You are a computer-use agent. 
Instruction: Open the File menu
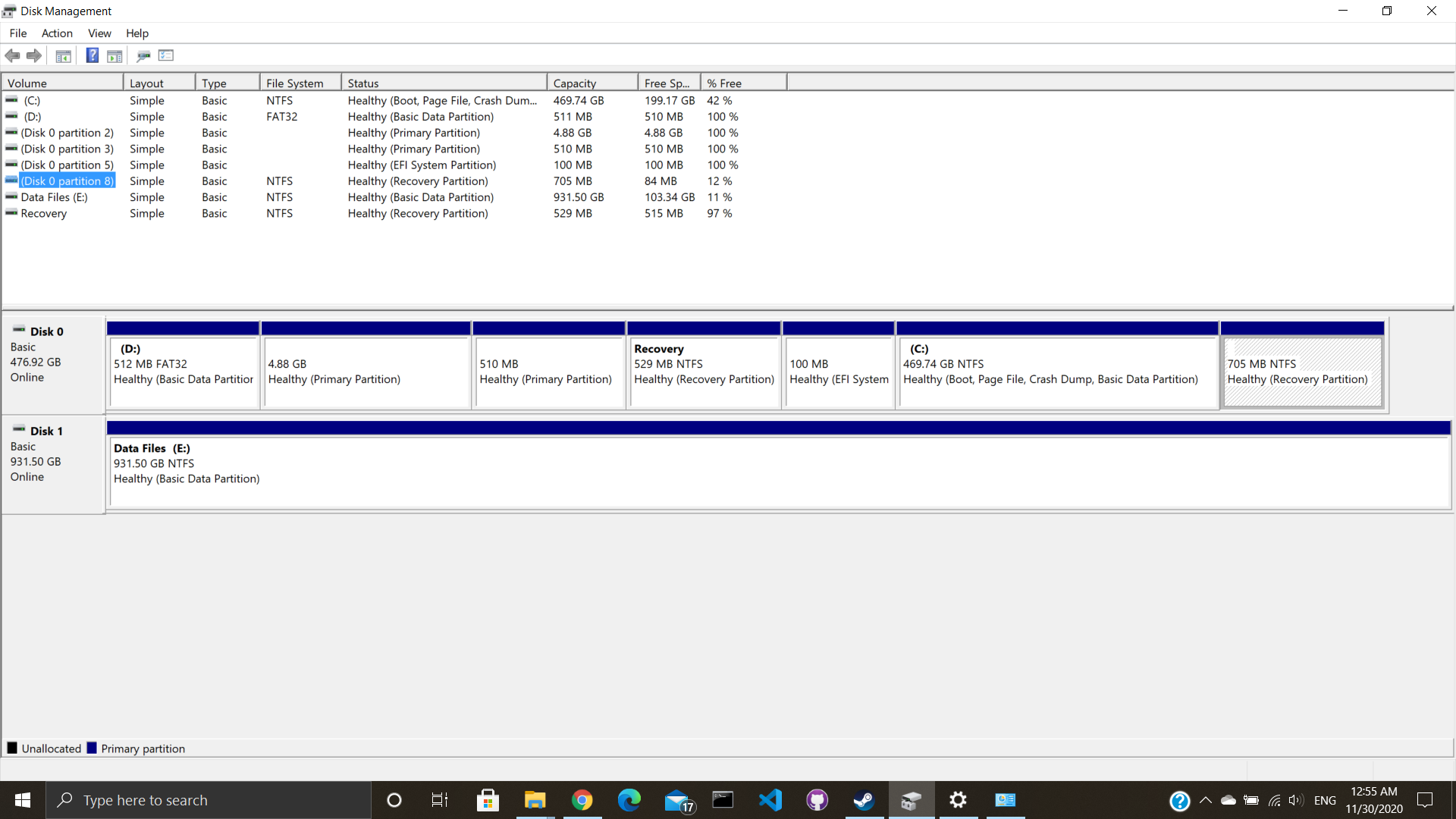coord(18,33)
